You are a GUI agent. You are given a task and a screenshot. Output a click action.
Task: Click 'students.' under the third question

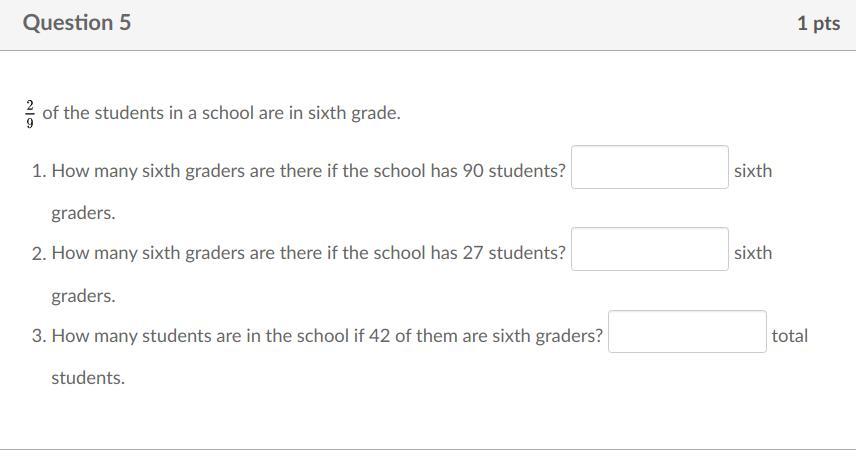(88, 378)
